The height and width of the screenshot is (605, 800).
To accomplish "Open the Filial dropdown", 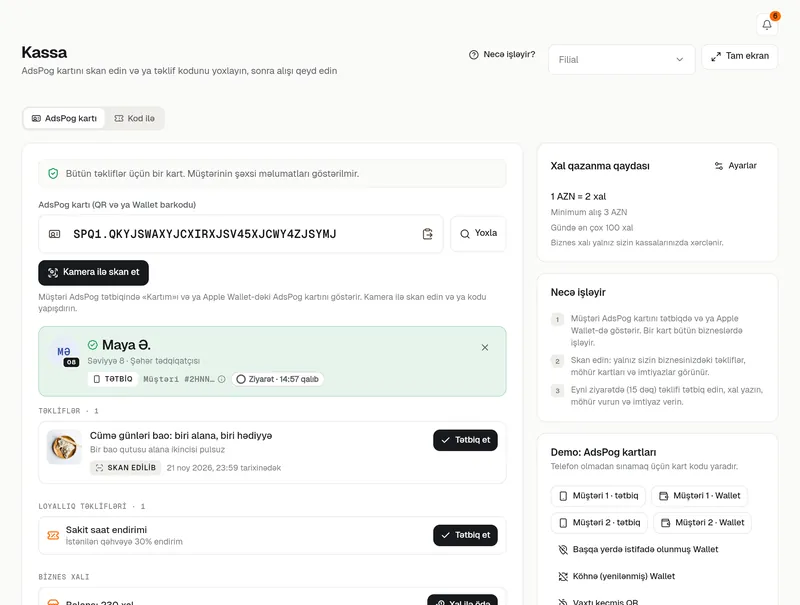I will coord(621,60).
